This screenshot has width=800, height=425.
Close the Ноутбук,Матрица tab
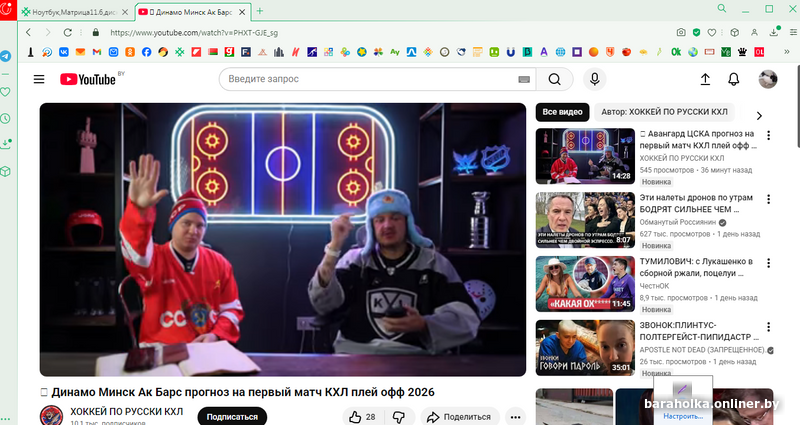coord(125,12)
